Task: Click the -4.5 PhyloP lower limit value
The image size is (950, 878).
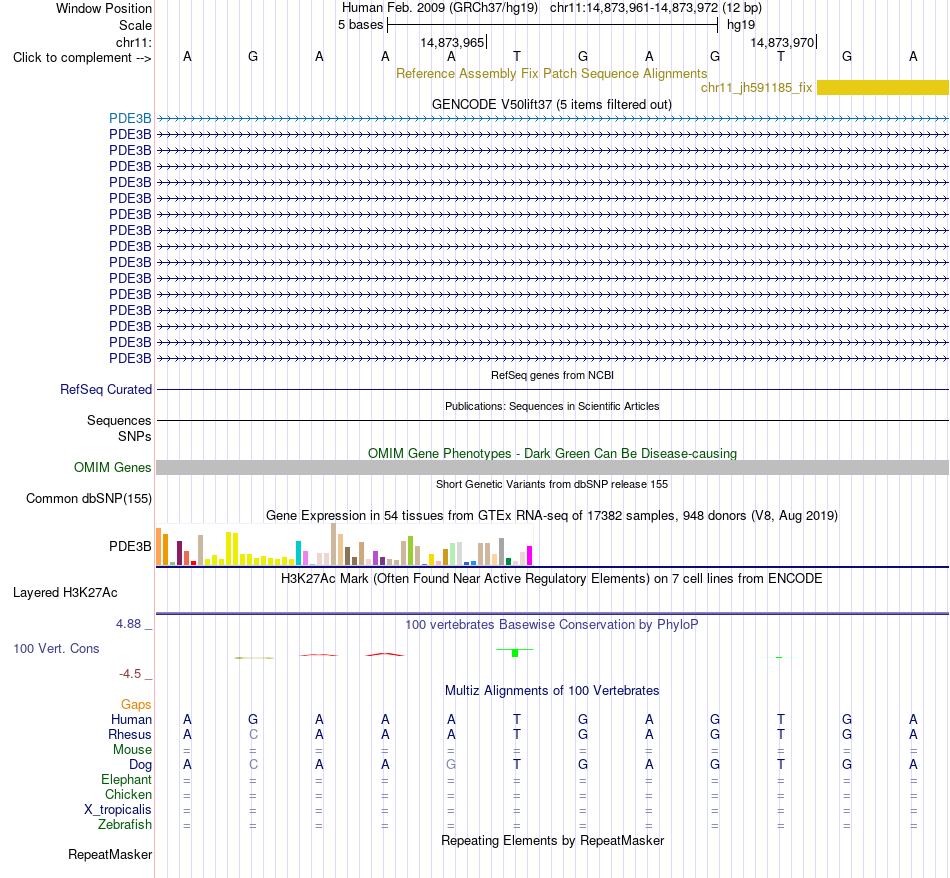Action: pyautogui.click(x=130, y=674)
